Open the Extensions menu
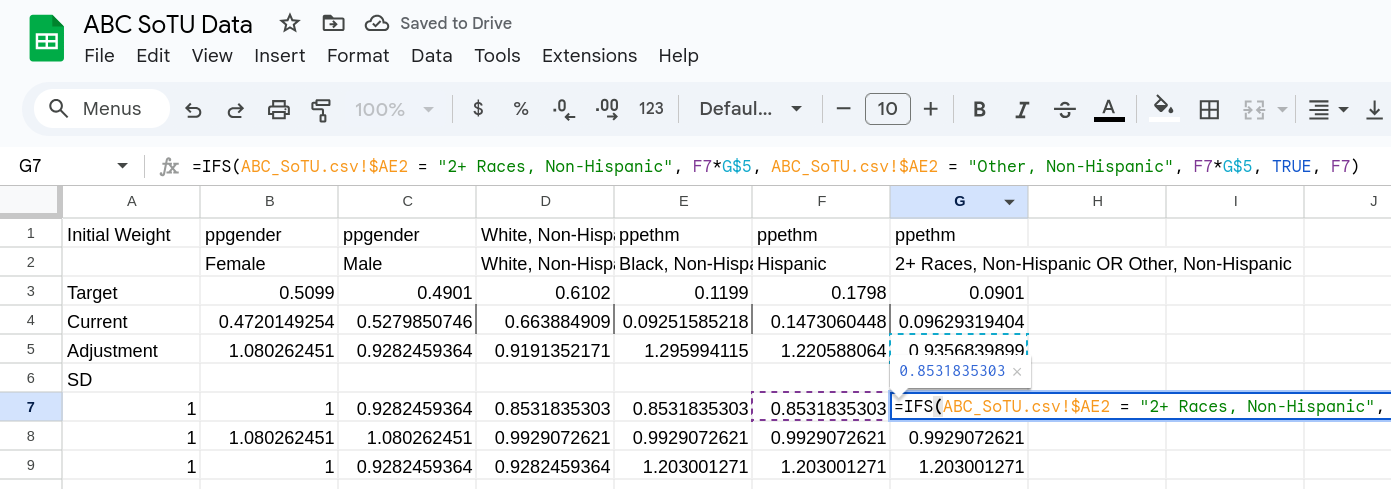Screen dimensions: 1391x489 [589, 56]
